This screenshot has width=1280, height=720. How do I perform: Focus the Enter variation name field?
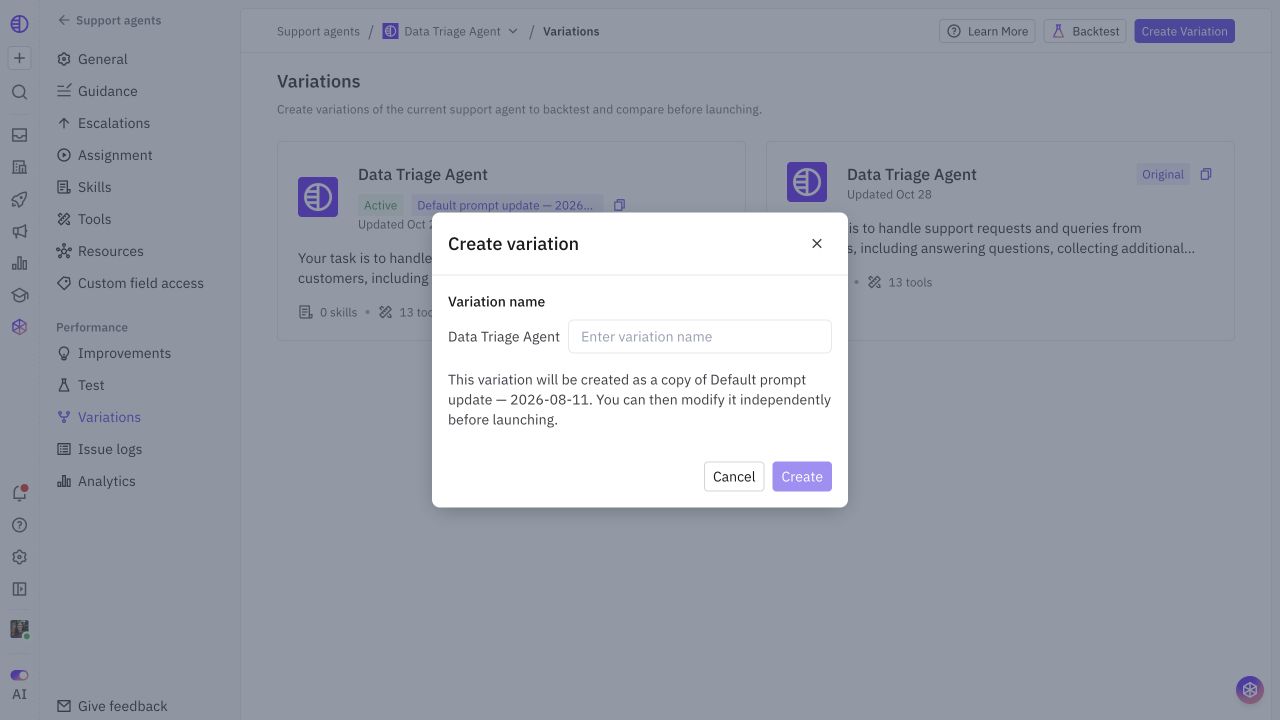click(700, 336)
